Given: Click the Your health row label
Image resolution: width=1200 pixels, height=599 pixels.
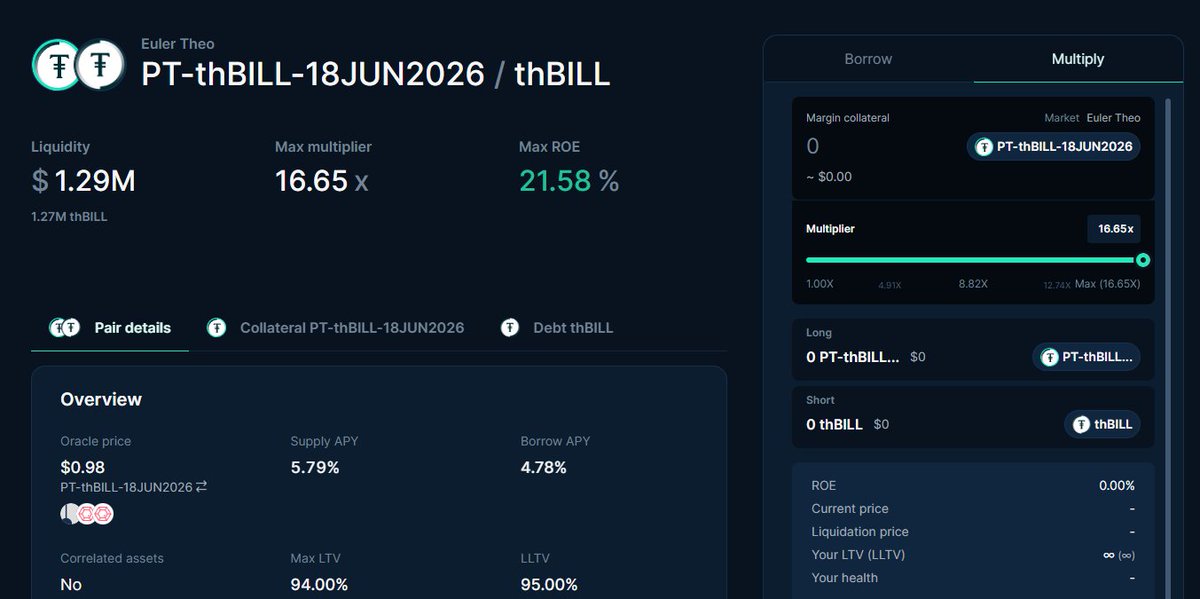Looking at the screenshot, I should pos(845,578).
